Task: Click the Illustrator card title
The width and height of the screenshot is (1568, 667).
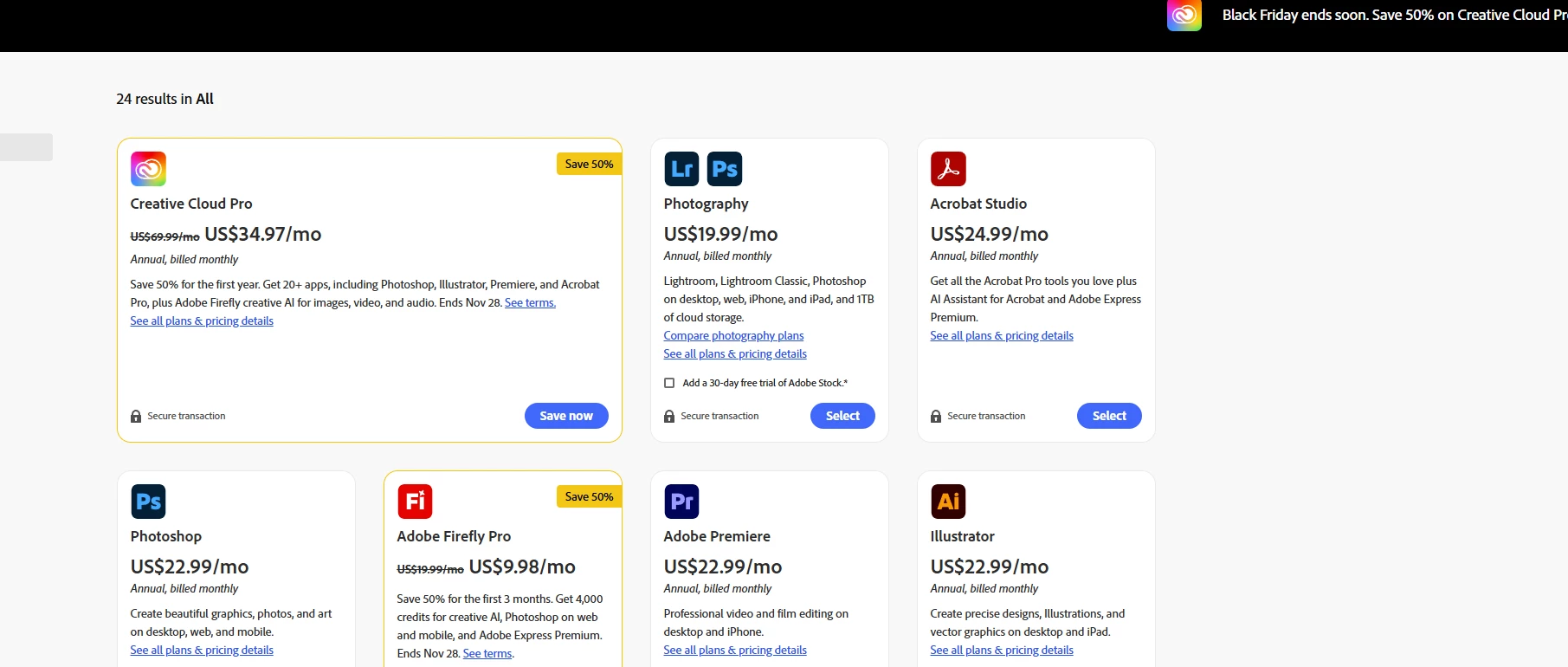Action: click(962, 536)
